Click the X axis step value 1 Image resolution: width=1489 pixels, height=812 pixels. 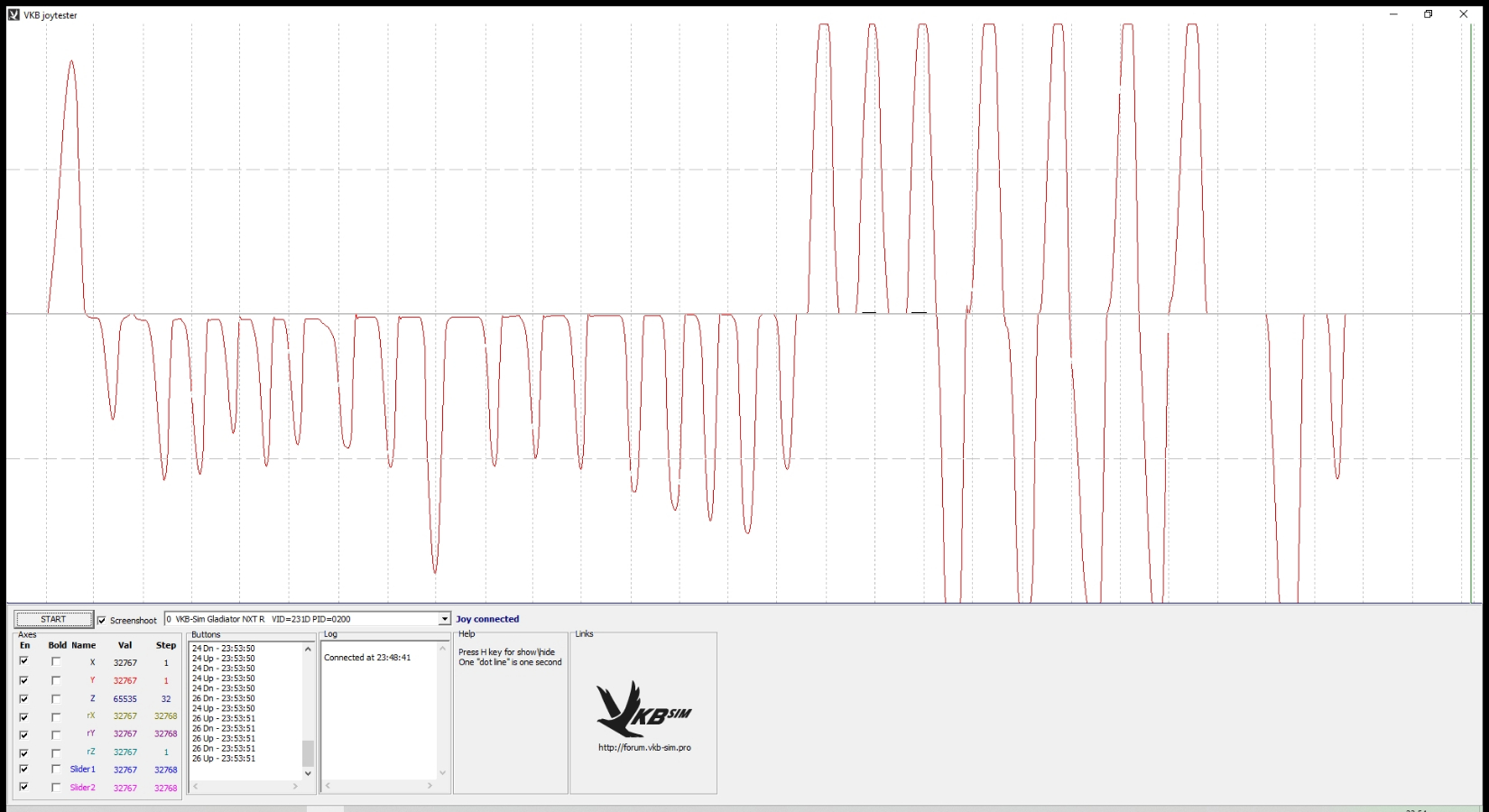coord(166,663)
